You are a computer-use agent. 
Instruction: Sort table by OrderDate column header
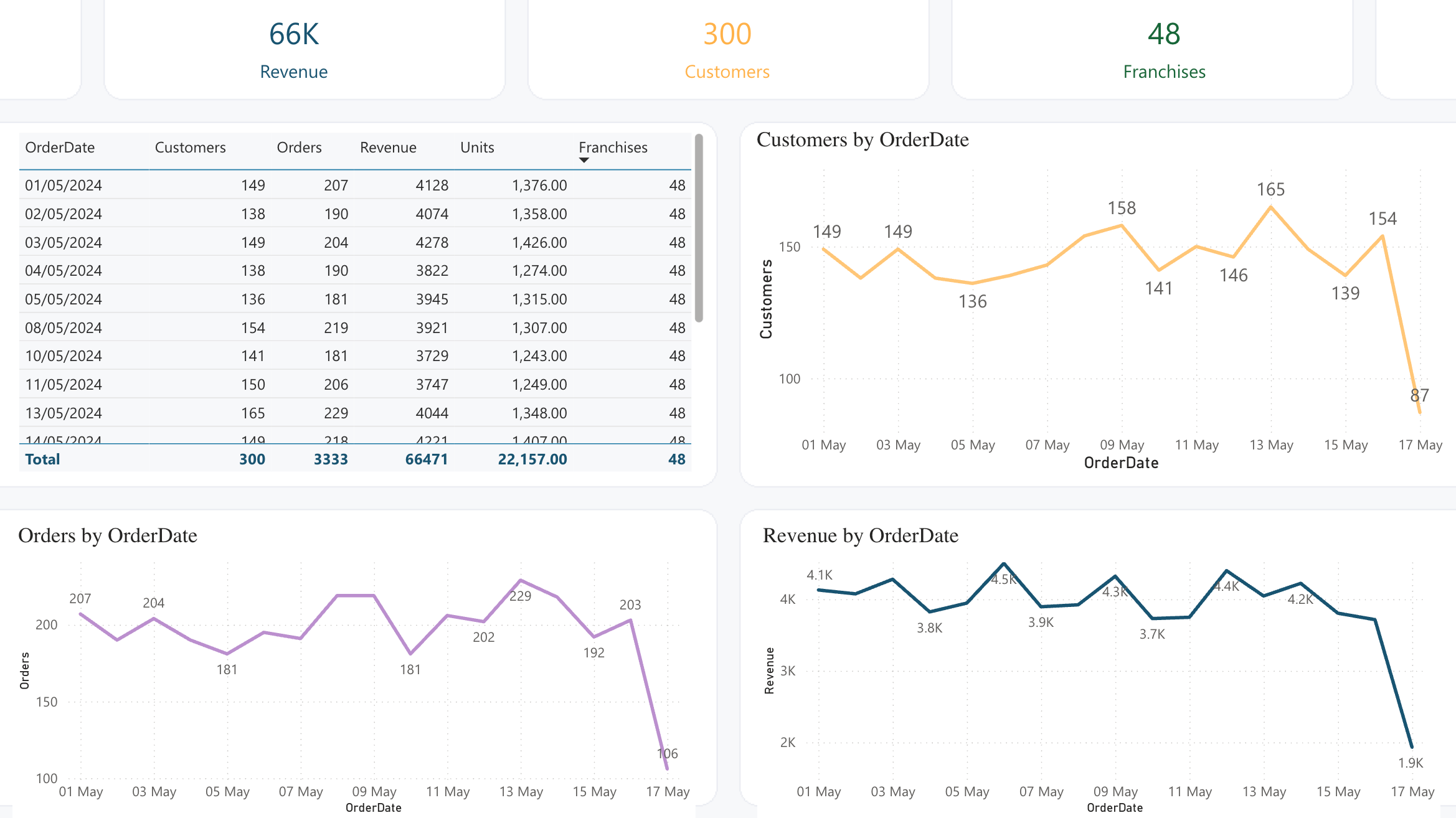60,148
